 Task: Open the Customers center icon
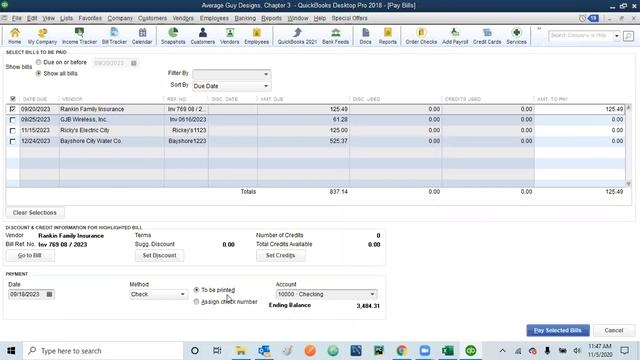click(x=202, y=36)
